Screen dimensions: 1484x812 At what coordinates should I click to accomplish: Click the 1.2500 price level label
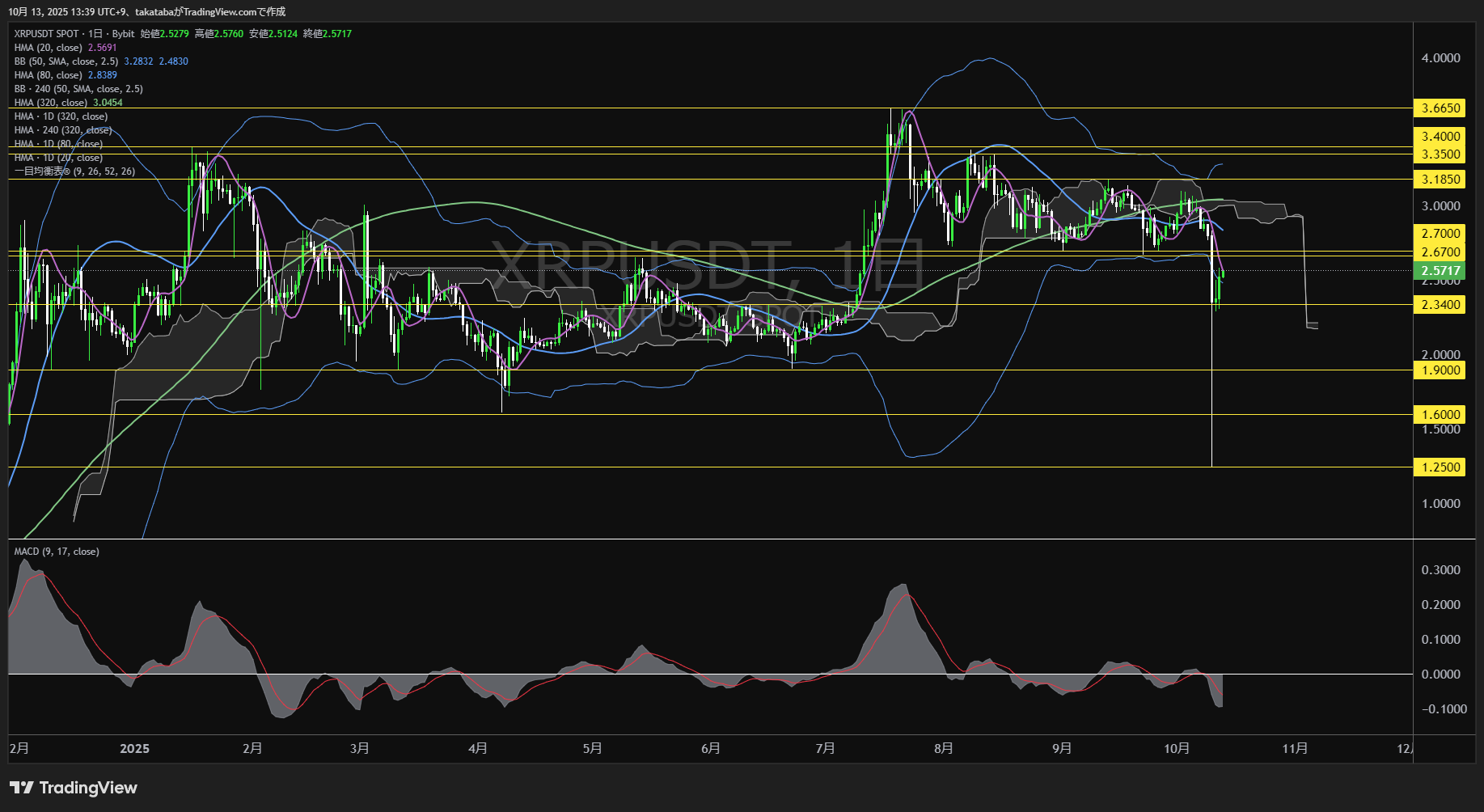point(1440,467)
